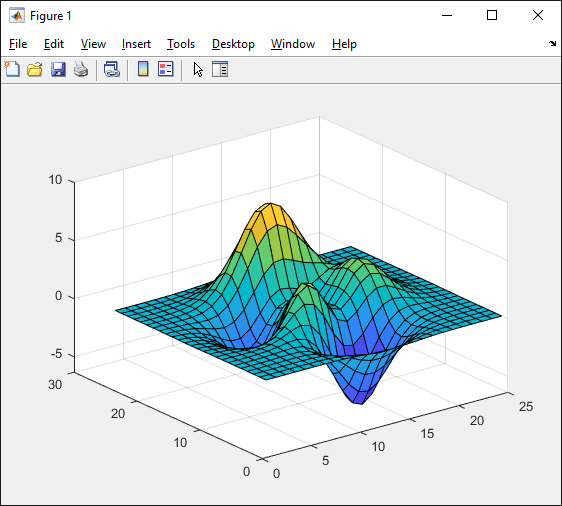
Task: Click the New Figure toolbar icon
Action: point(12,69)
